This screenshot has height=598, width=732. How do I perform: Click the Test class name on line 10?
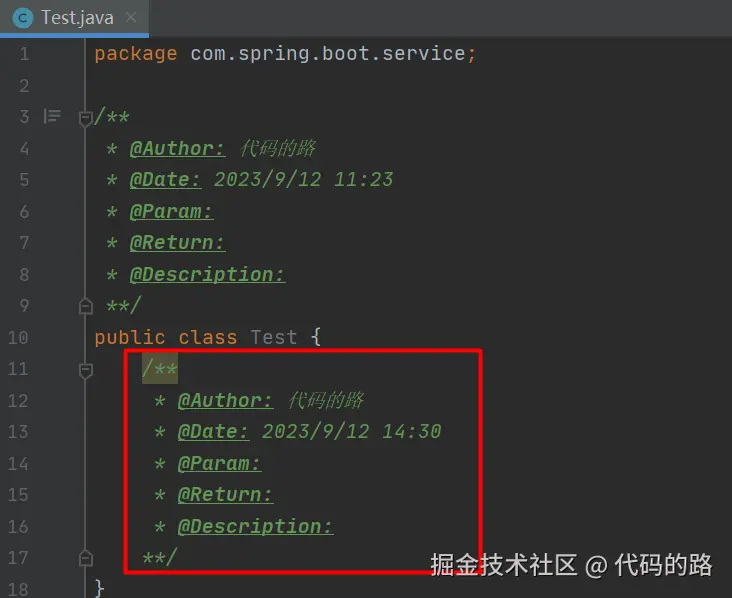[273, 337]
